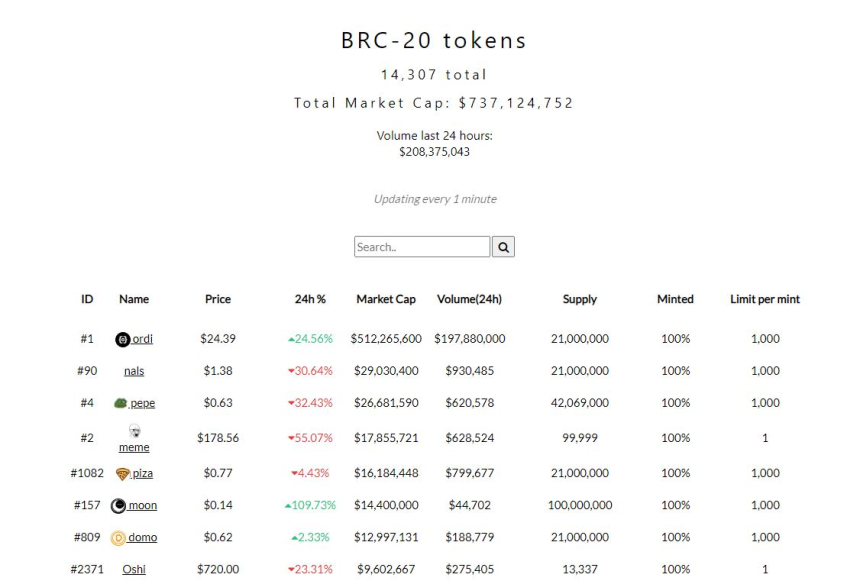Sort by the Market Cap column header
The width and height of the screenshot is (860, 584).
pyautogui.click(x=384, y=298)
